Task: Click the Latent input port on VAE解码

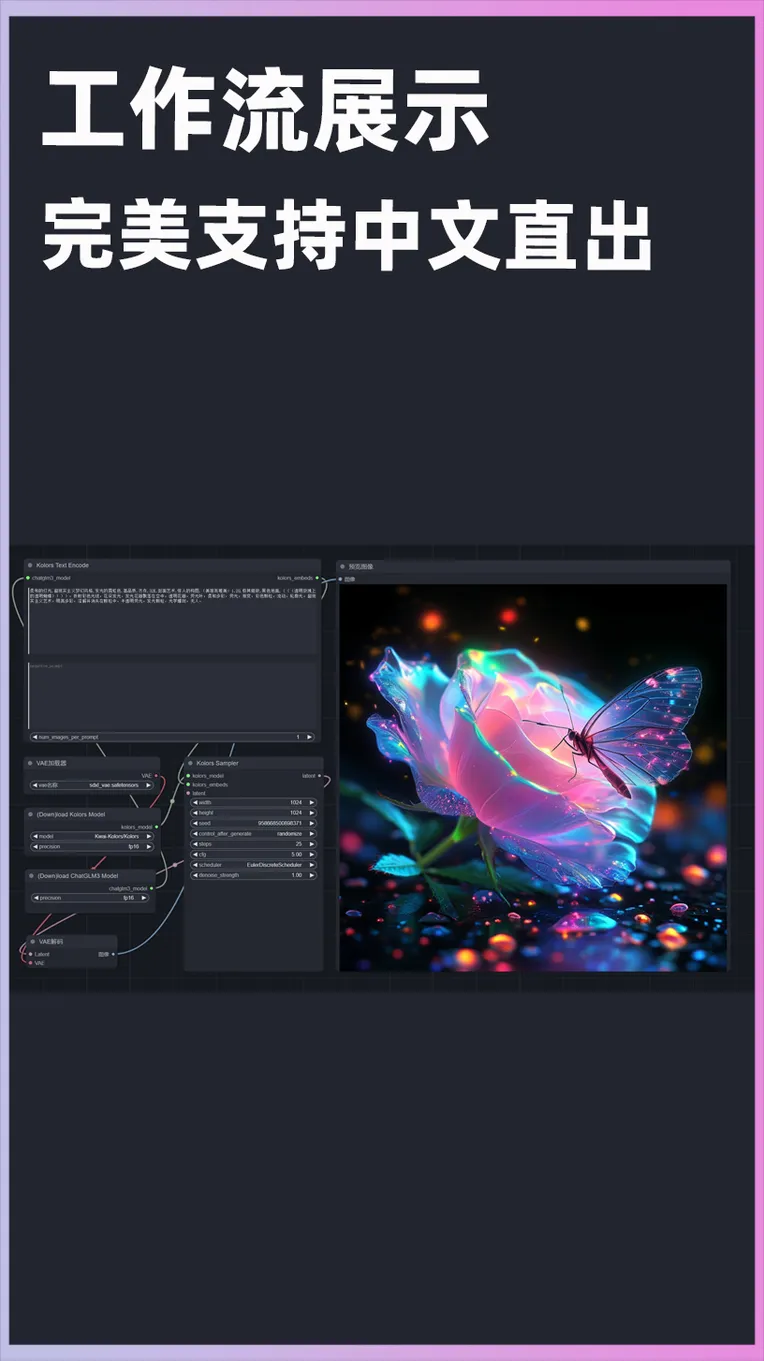Action: [29, 954]
